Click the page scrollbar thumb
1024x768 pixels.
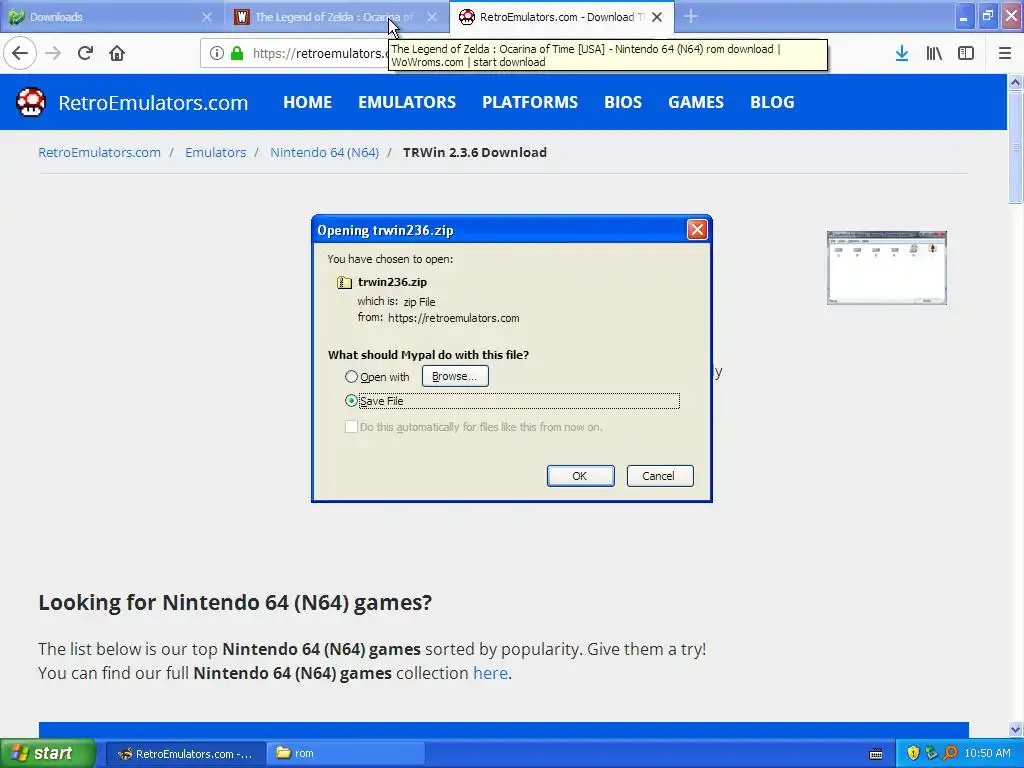coord(1015,148)
